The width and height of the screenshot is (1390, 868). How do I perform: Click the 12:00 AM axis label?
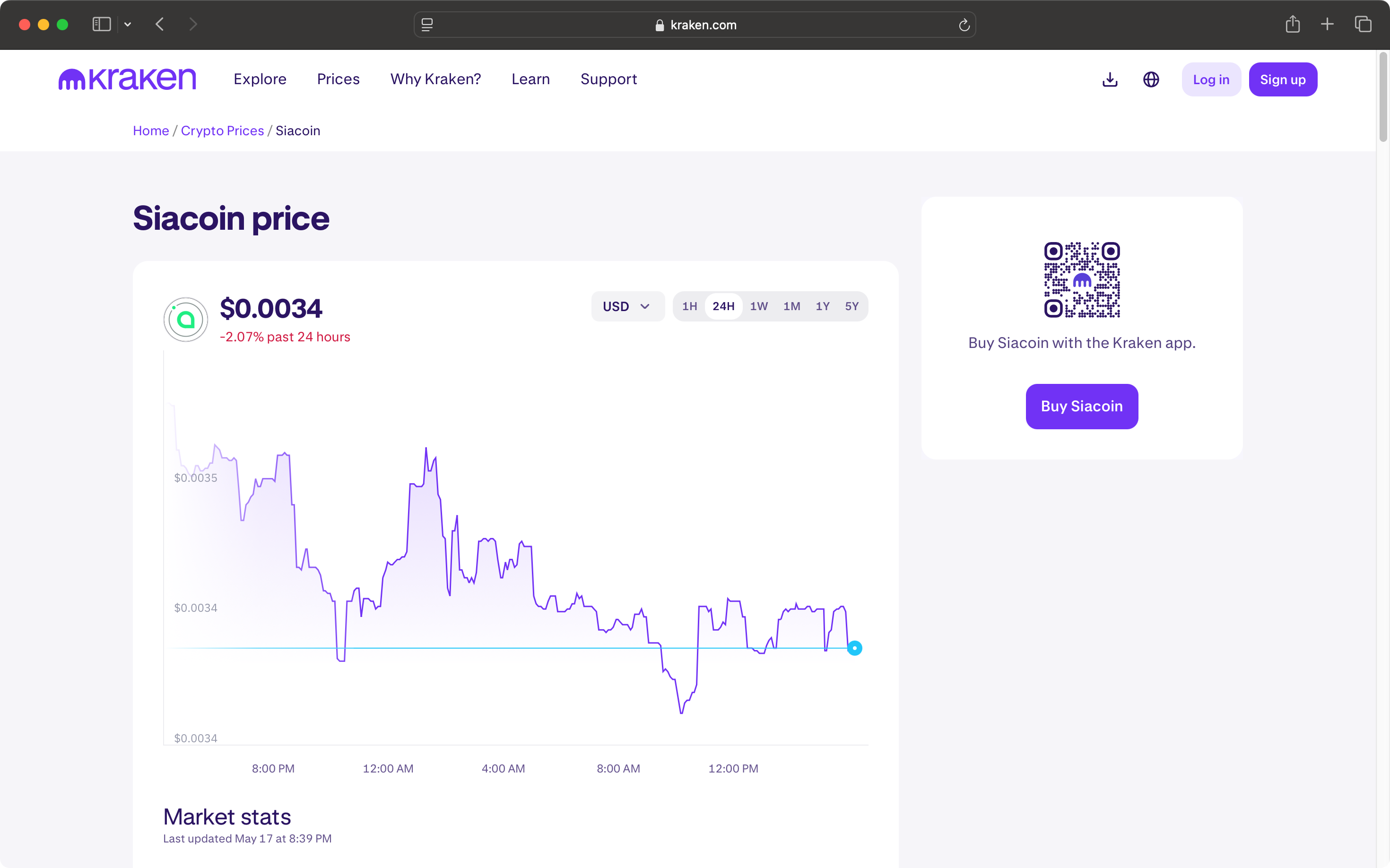[x=388, y=768]
